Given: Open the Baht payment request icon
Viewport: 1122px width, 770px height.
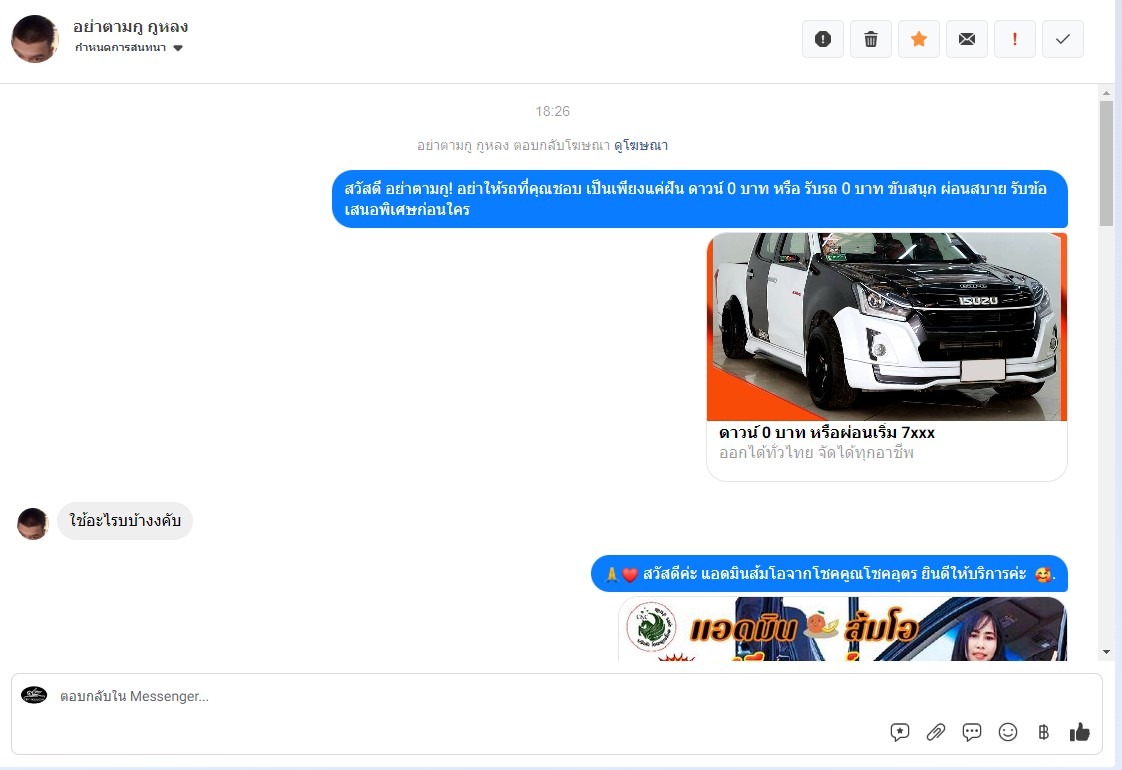Looking at the screenshot, I should 1043,731.
